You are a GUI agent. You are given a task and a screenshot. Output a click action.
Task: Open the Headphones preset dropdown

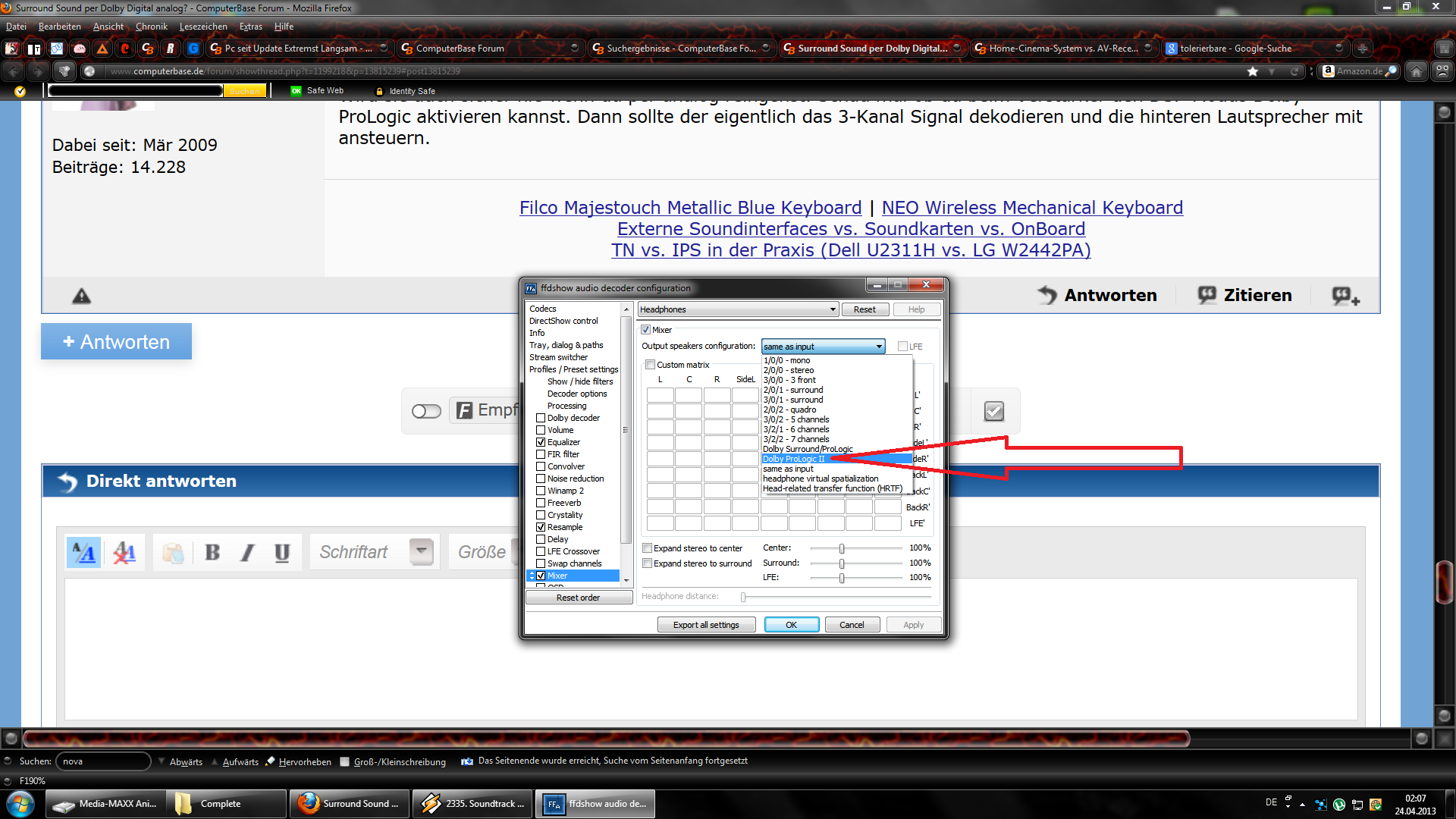[833, 309]
